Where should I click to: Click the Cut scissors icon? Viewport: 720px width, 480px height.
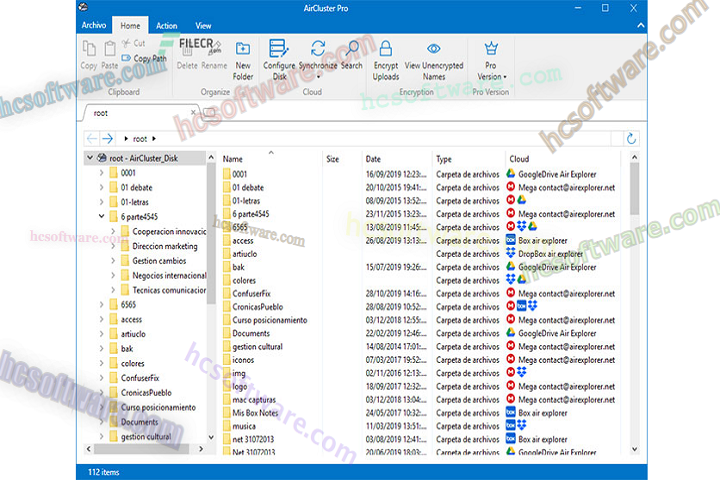(x=126, y=43)
